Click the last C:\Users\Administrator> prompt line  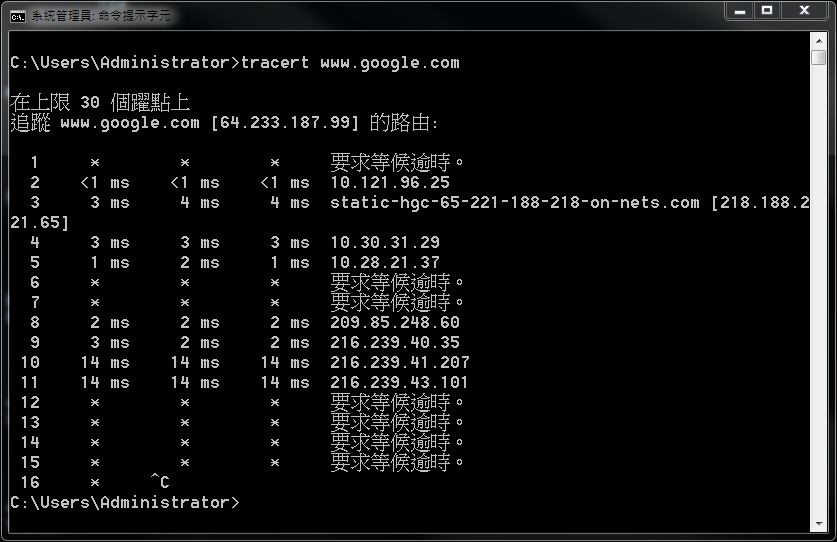125,502
